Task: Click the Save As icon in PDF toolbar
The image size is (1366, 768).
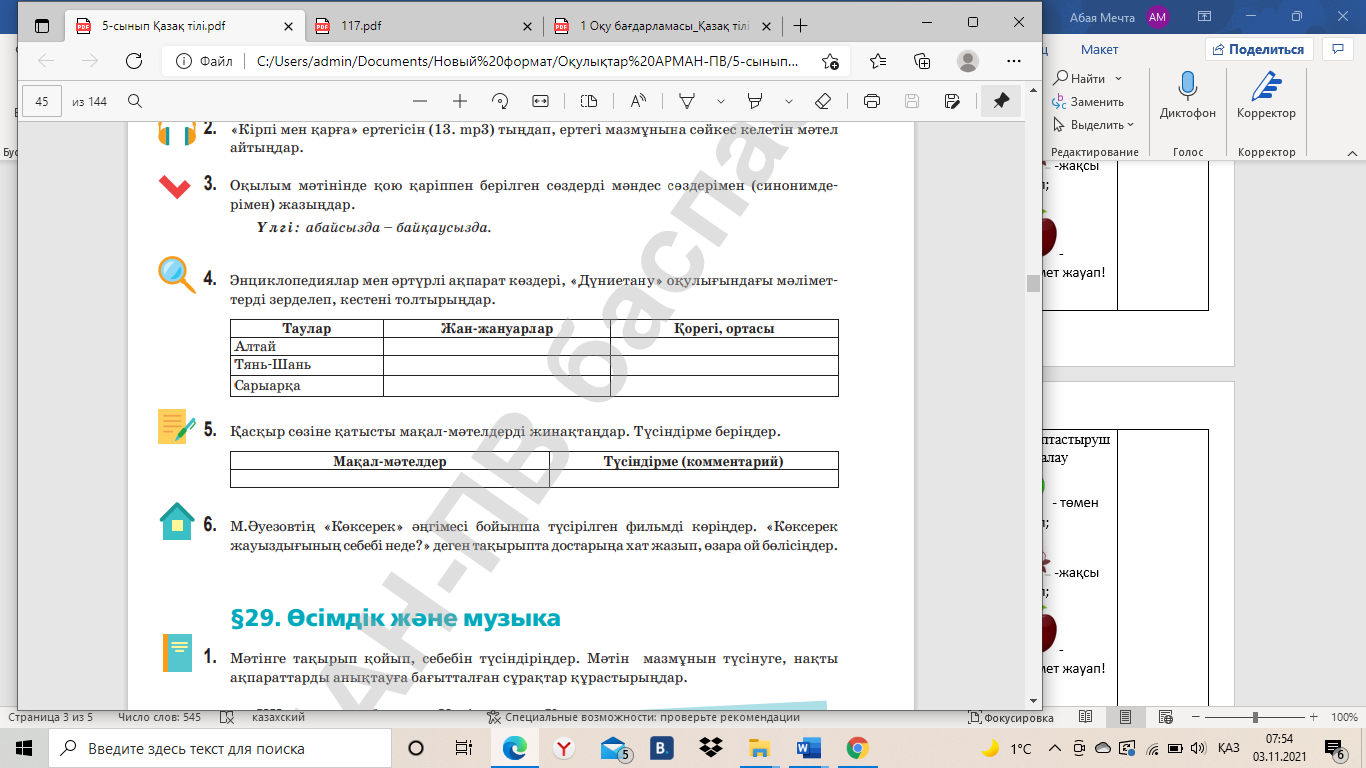Action: (x=952, y=101)
